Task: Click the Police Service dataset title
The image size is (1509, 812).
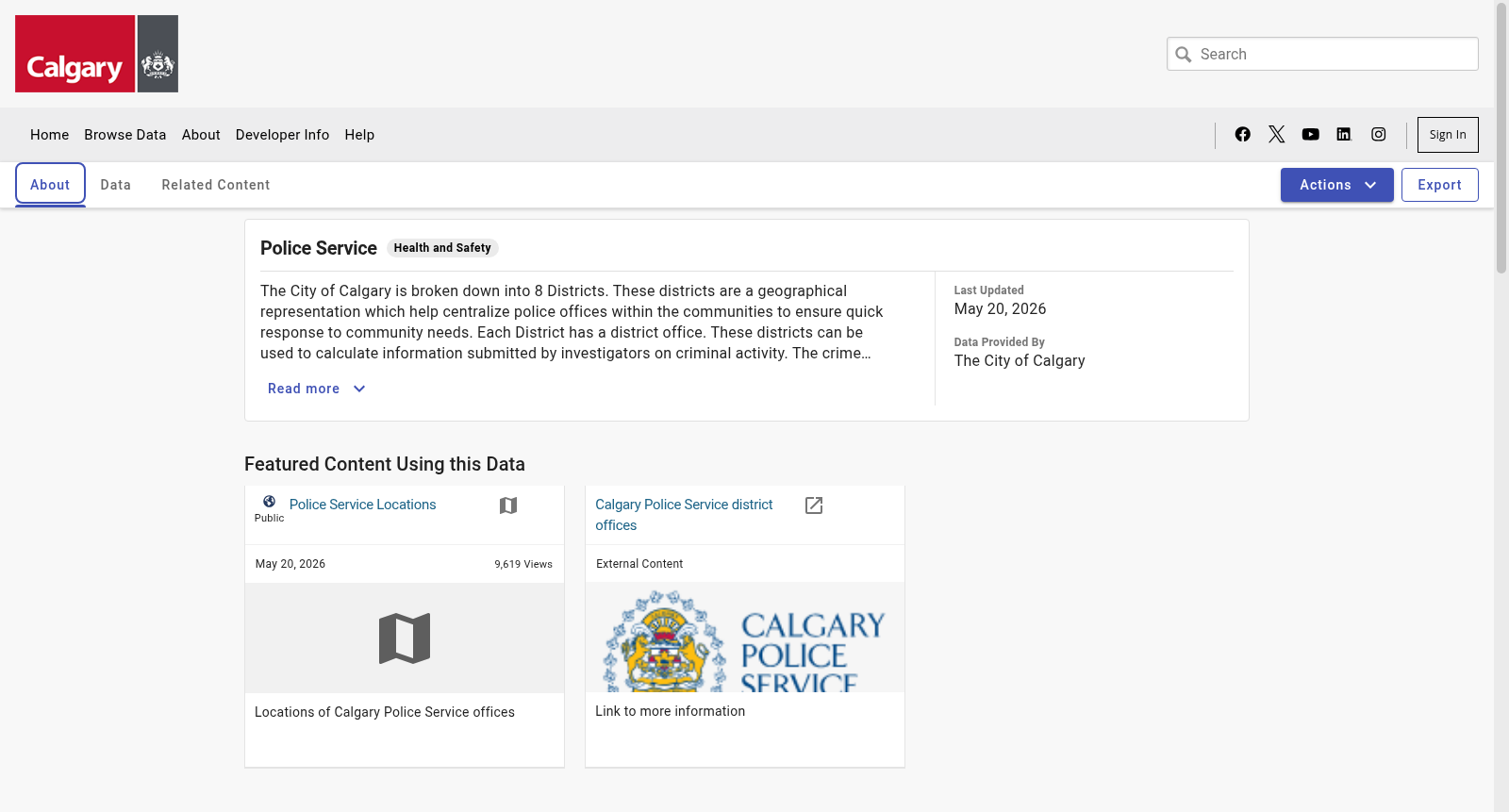Action: 319,248
